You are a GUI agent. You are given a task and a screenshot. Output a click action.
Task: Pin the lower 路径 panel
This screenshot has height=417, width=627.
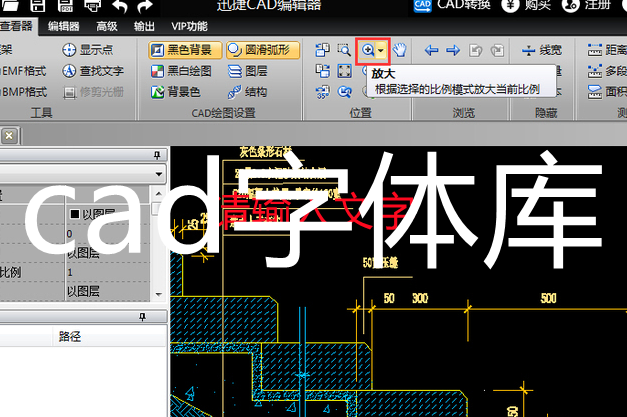[x=142, y=317]
